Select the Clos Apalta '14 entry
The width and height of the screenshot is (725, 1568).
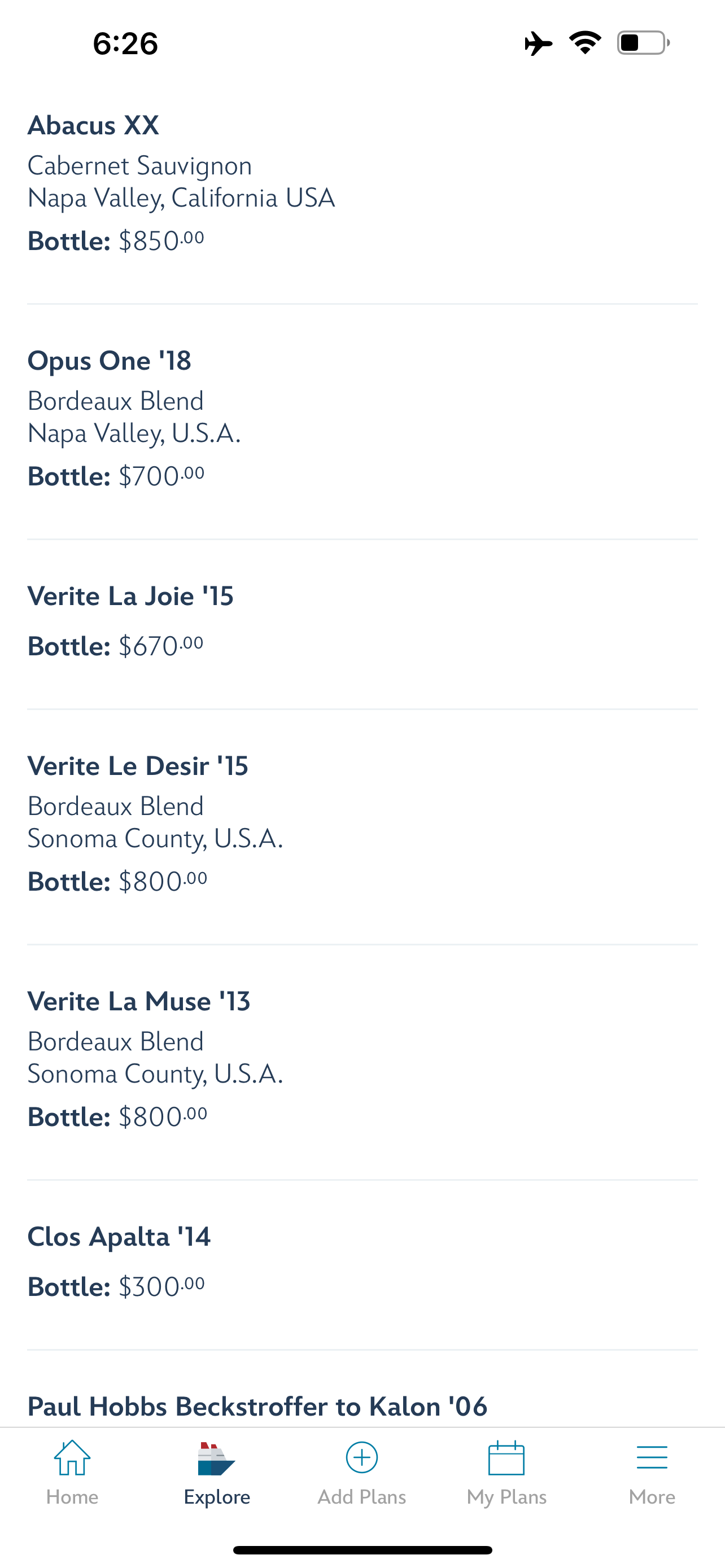point(119,1237)
